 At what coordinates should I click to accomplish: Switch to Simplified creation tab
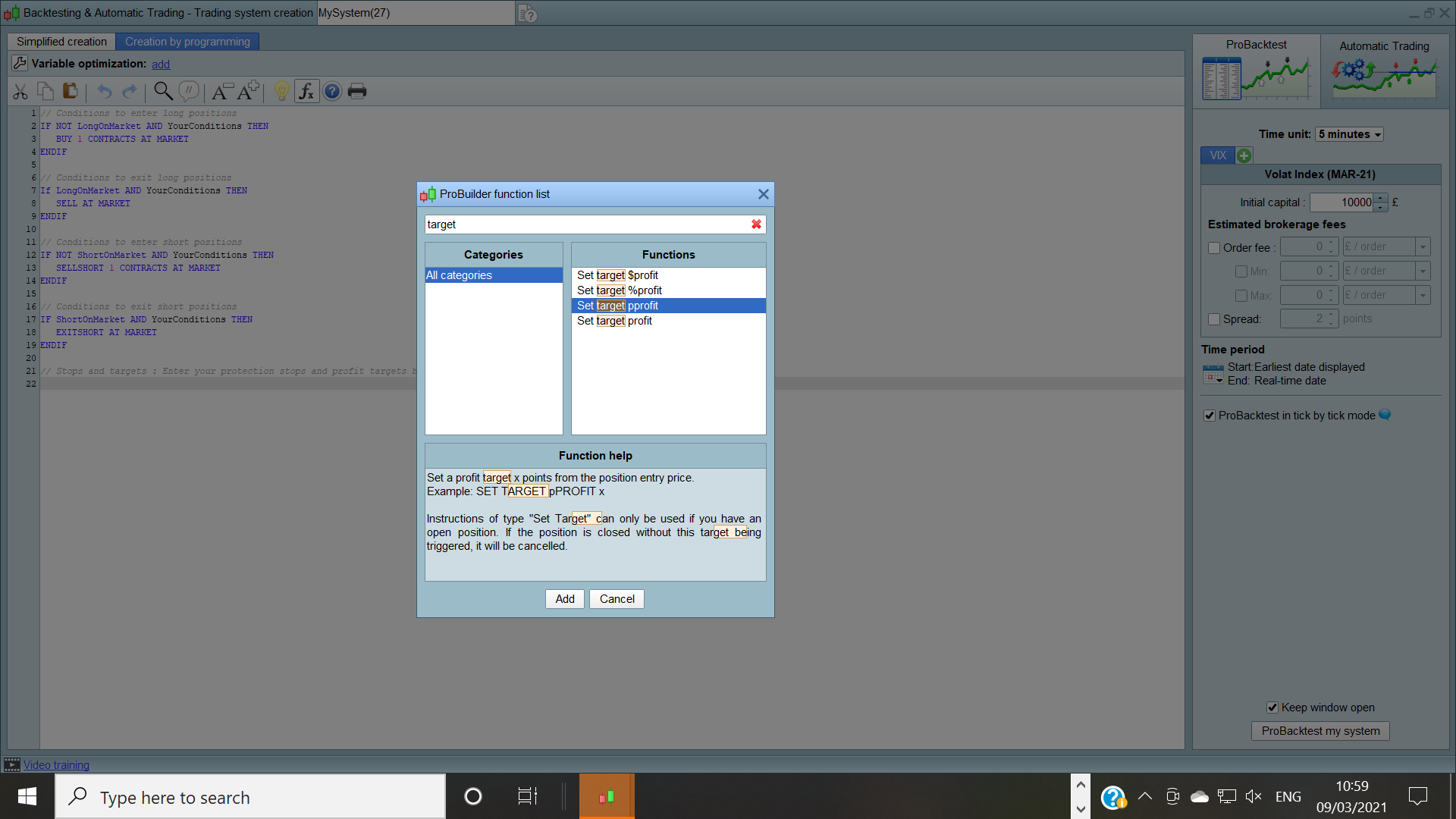pos(61,42)
